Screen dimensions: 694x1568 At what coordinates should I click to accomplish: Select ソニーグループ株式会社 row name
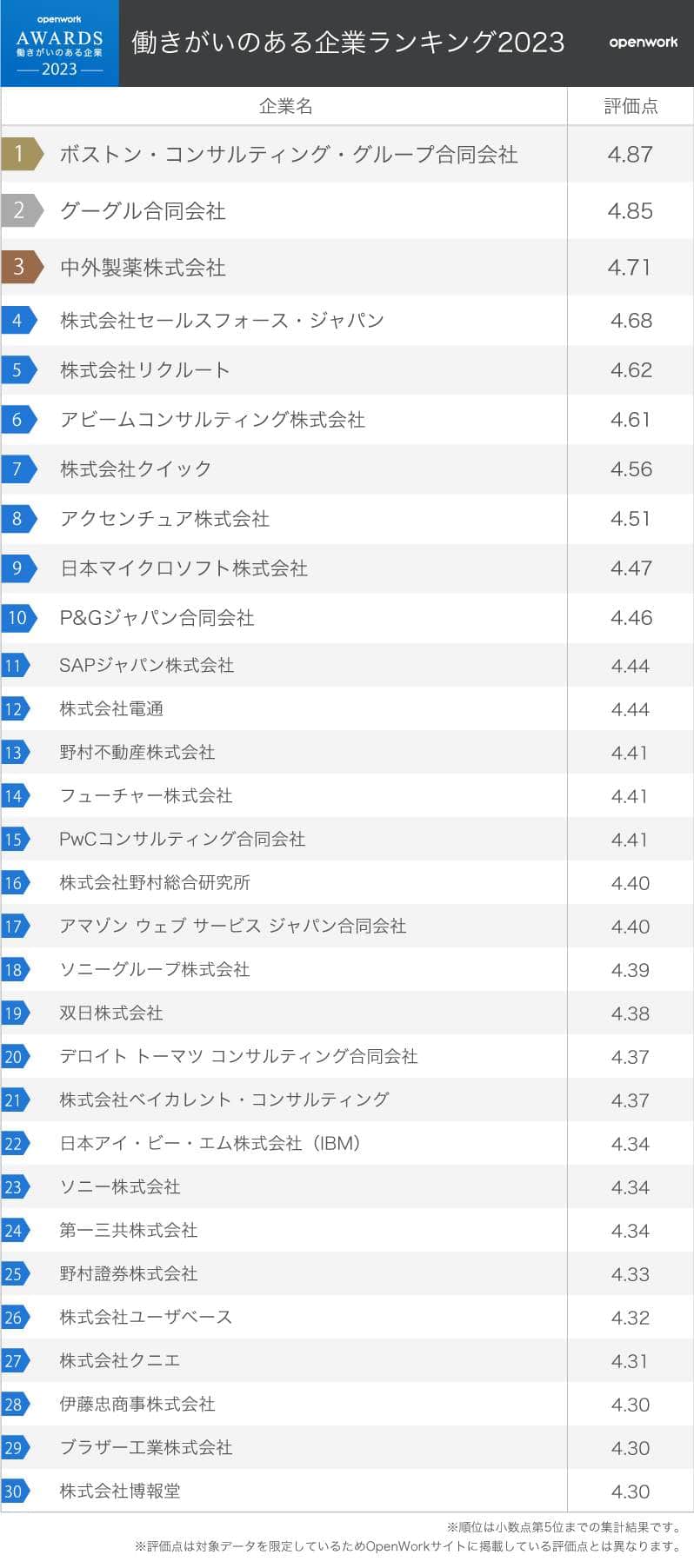154,969
